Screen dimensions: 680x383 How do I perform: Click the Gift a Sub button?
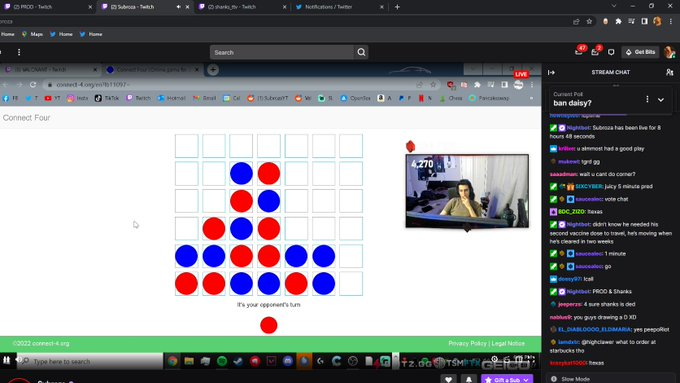point(502,380)
